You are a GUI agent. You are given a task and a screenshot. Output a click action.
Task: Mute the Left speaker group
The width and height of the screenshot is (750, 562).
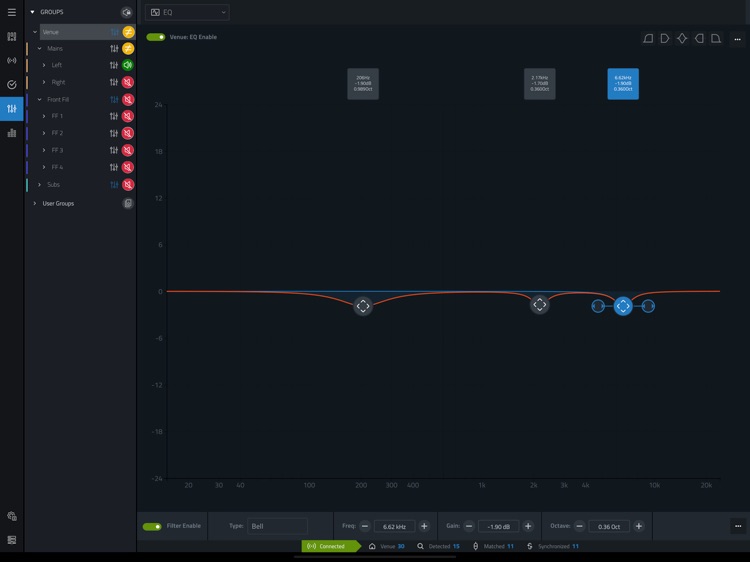[x=128, y=65]
